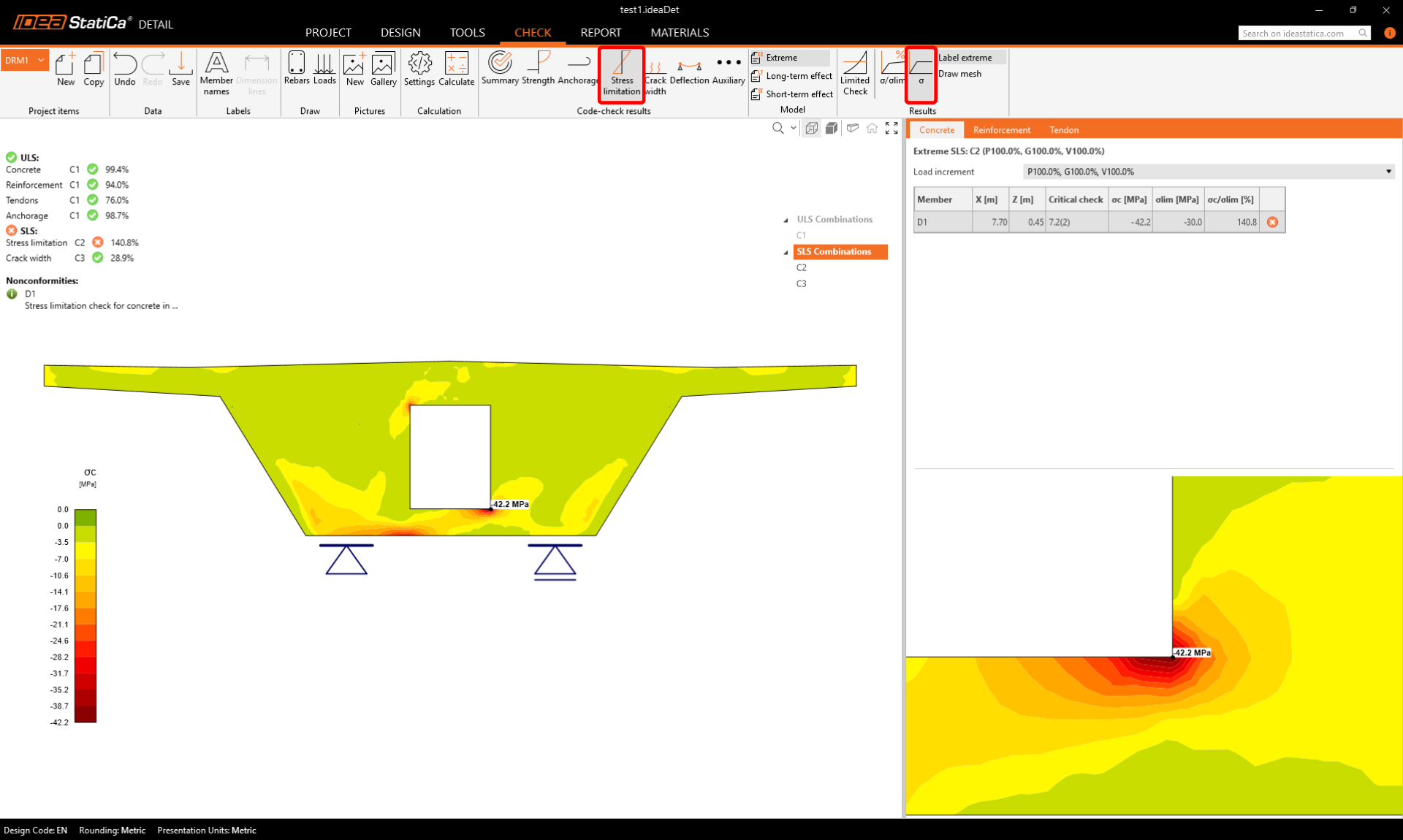Click the darkest red legend swatch
Viewport: 1403px width, 840px height.
tap(85, 714)
